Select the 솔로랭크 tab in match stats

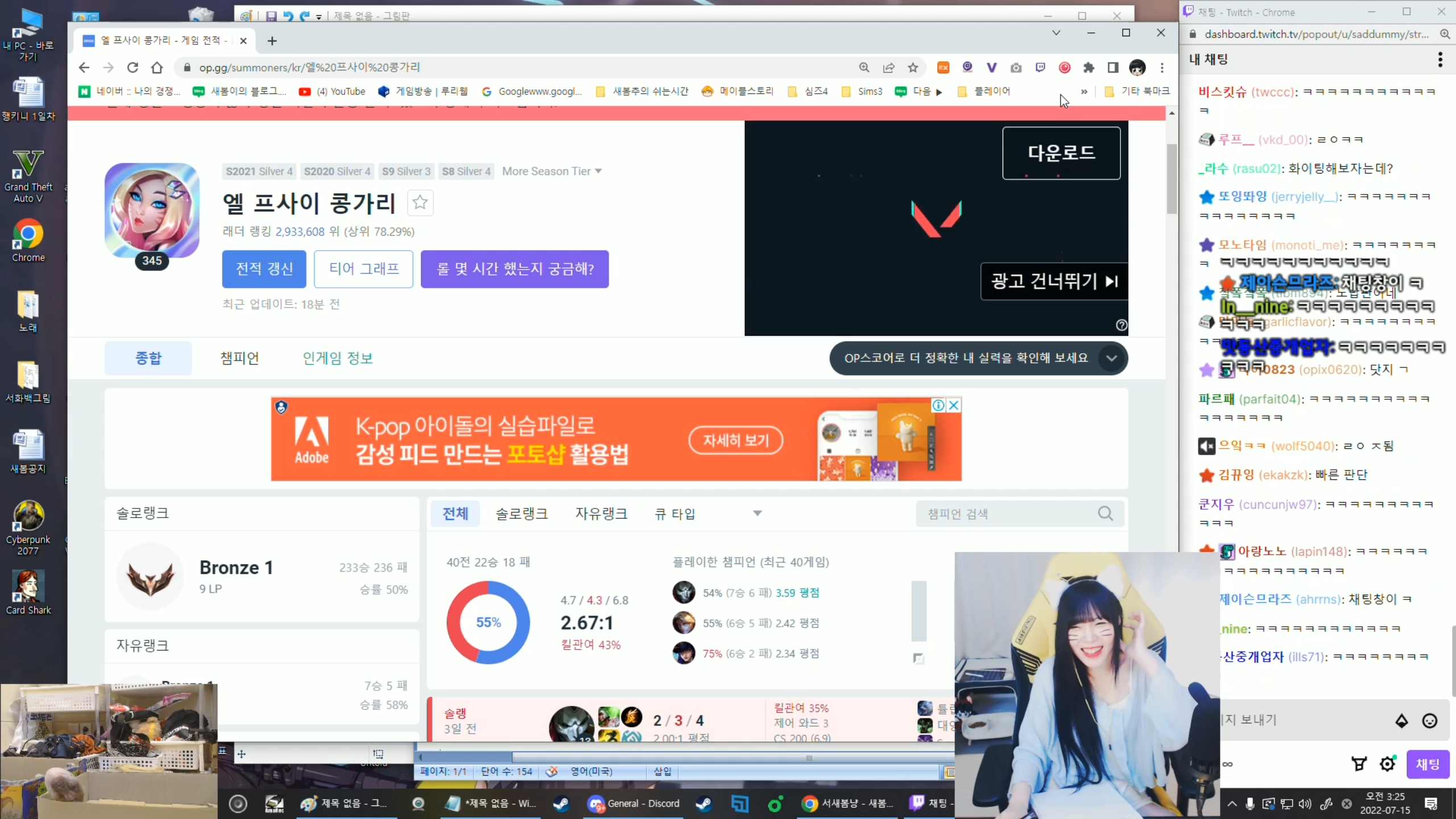[521, 512]
